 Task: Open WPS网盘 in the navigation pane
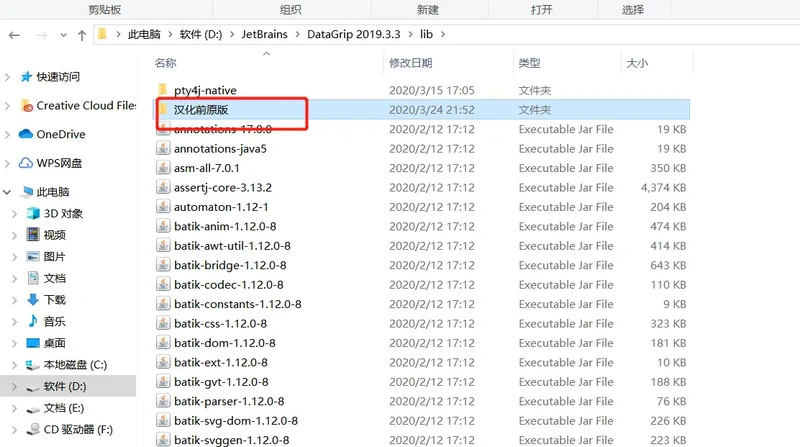coord(26,163)
